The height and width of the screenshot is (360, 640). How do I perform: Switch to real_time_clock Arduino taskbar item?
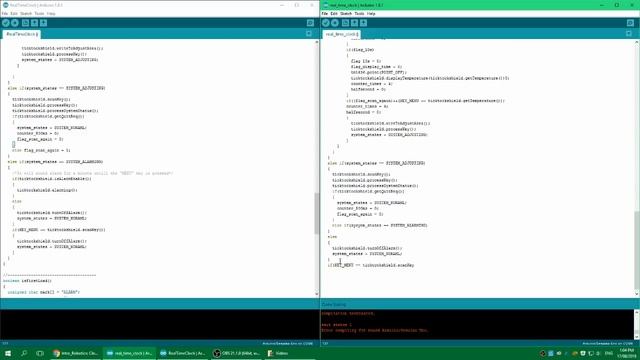(x=130, y=353)
